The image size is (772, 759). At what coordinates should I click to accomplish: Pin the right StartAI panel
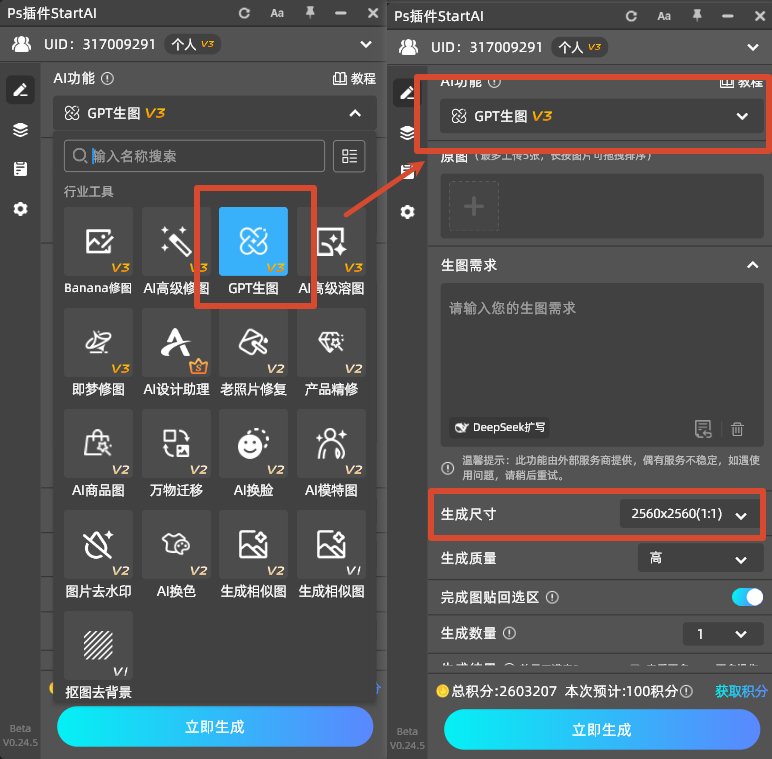697,16
